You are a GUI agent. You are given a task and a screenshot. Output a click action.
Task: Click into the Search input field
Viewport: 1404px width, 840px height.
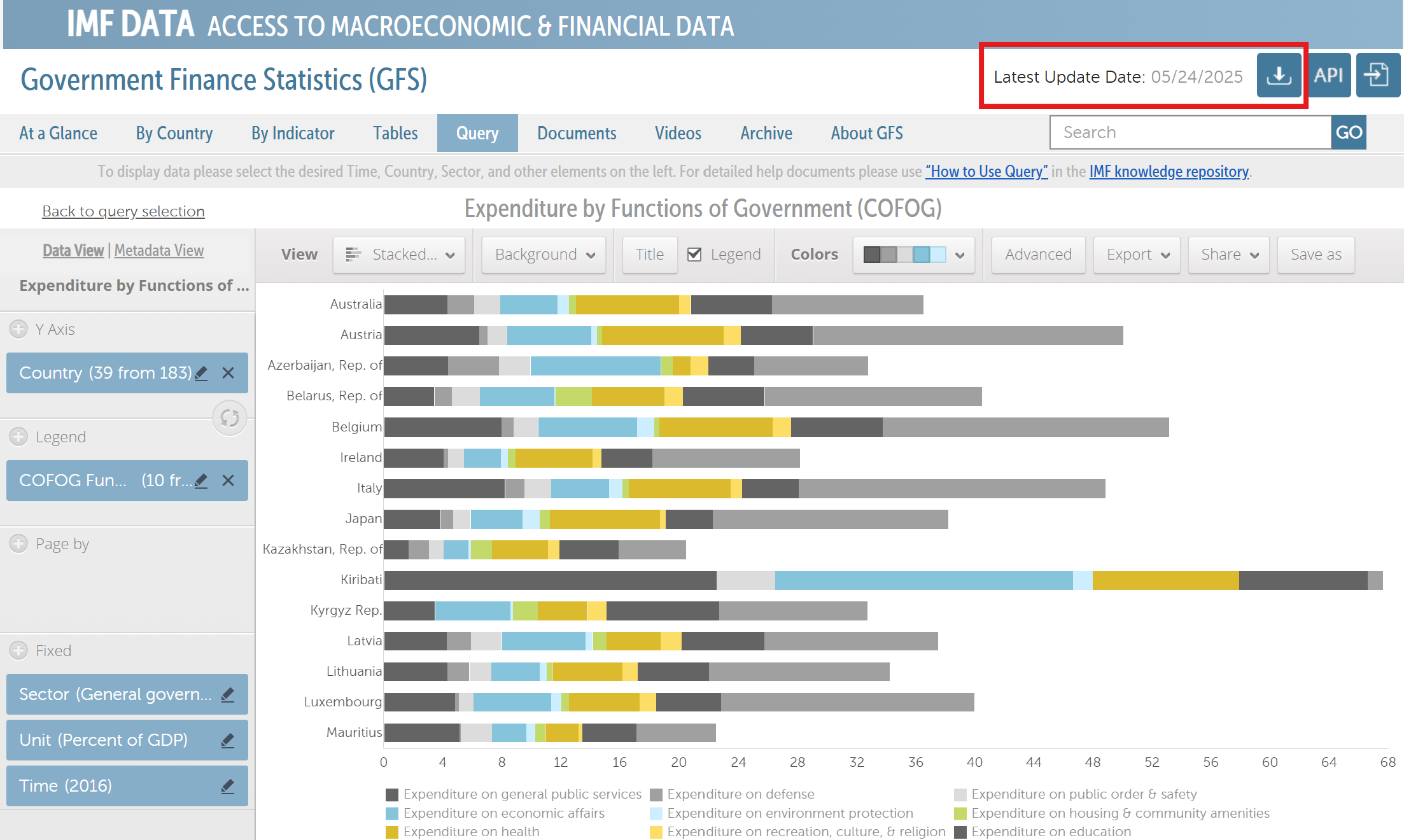[x=1190, y=132]
